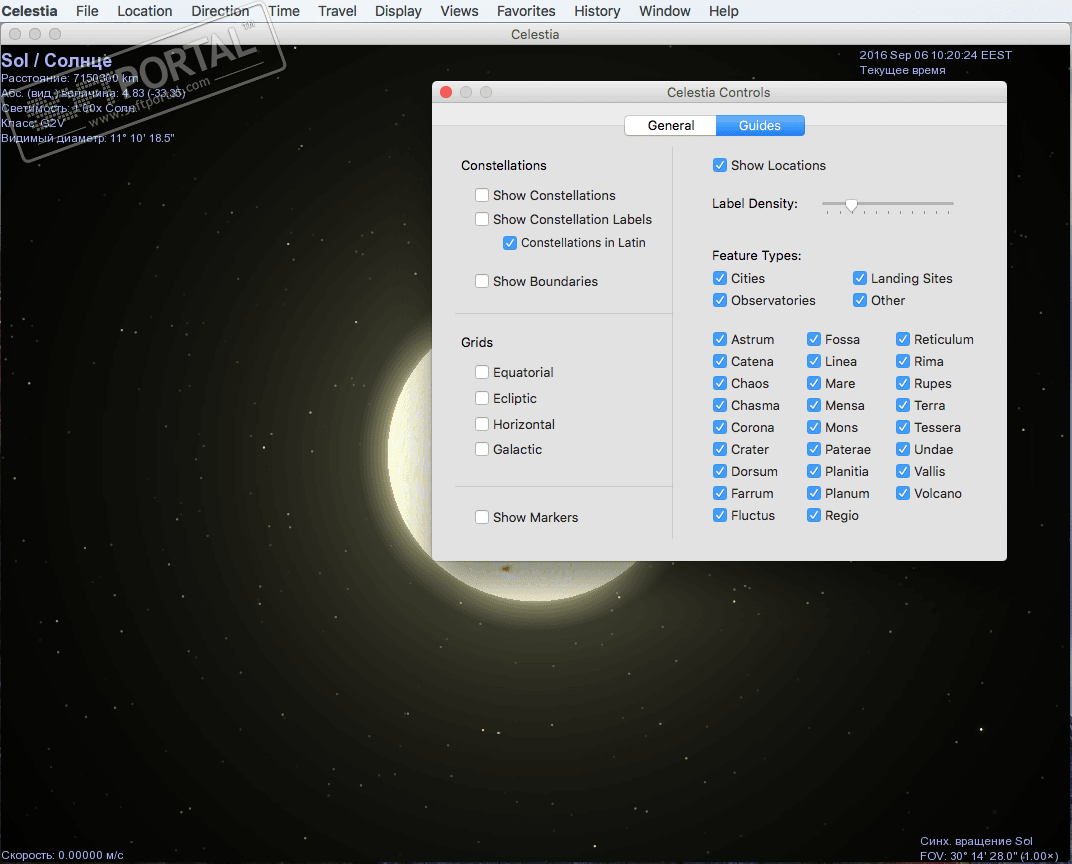Uncheck the Volcano feature checkbox

903,494
